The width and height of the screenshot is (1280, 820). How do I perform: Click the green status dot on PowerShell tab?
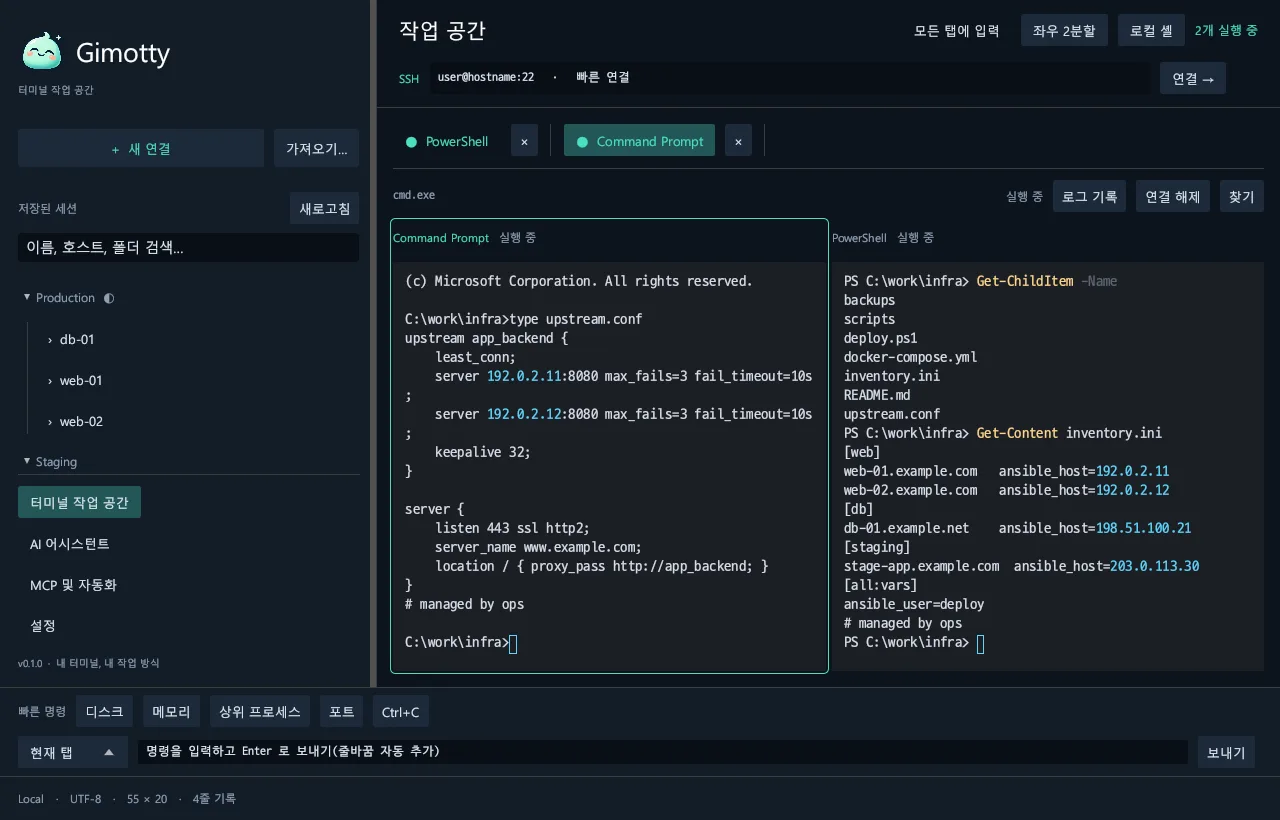click(x=411, y=142)
